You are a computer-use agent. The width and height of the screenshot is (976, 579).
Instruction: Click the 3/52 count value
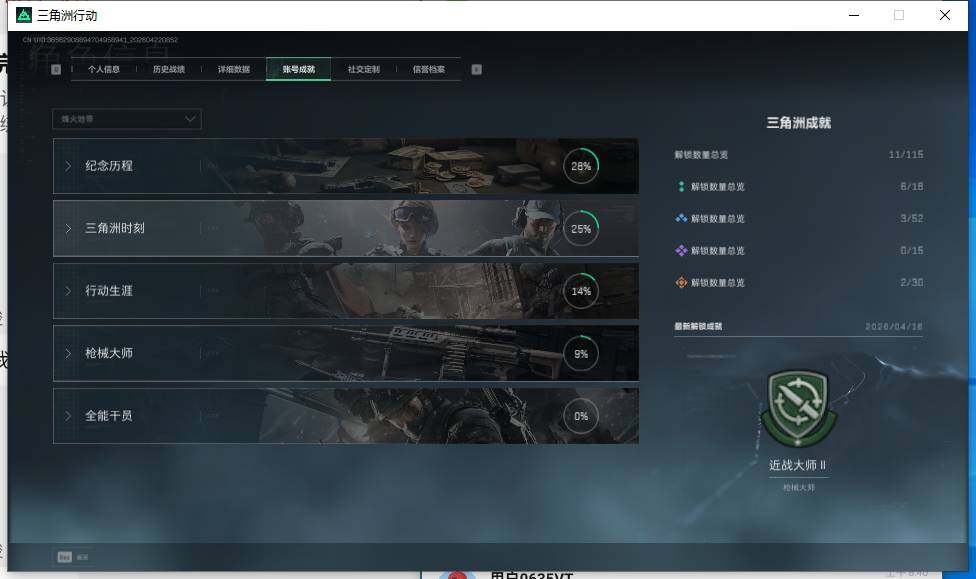pos(911,219)
